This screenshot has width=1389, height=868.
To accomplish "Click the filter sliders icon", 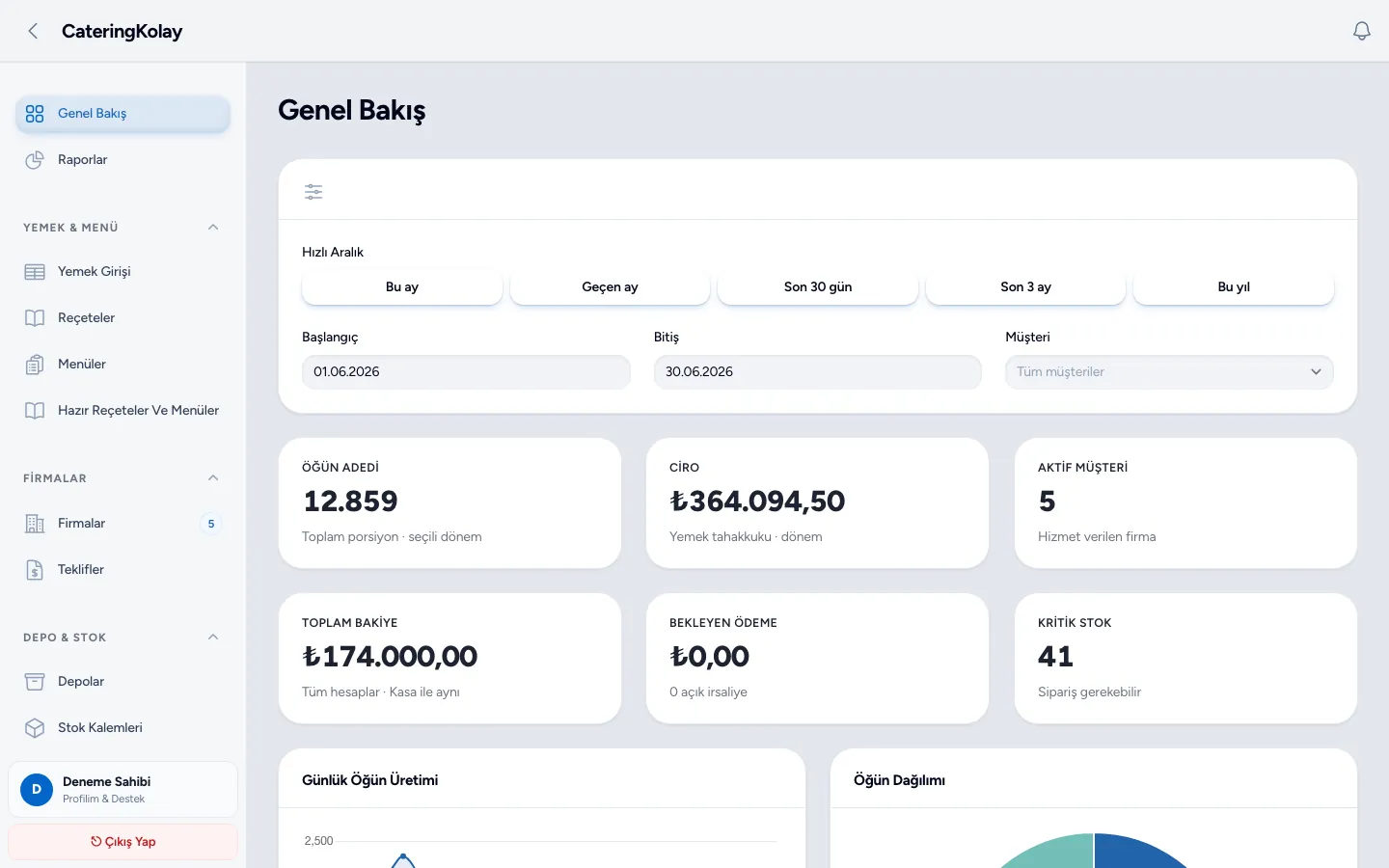I will point(313,192).
